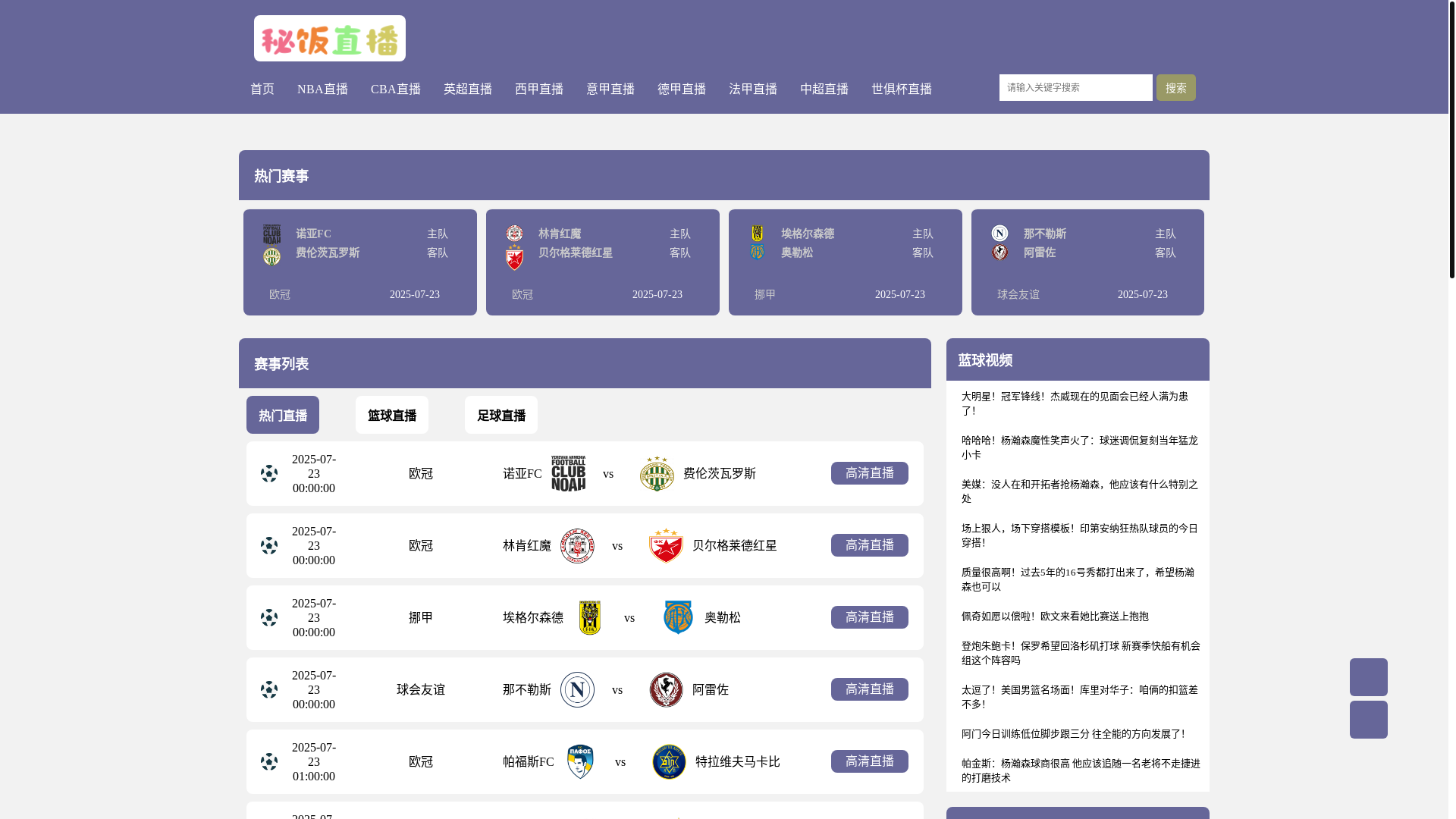Open 德甲直播 navigation link
The width and height of the screenshot is (1456, 819).
(x=682, y=89)
